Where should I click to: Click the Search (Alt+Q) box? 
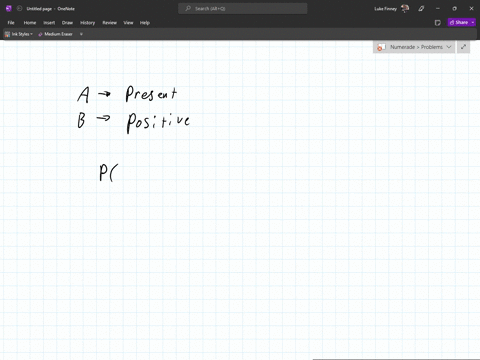click(x=243, y=9)
